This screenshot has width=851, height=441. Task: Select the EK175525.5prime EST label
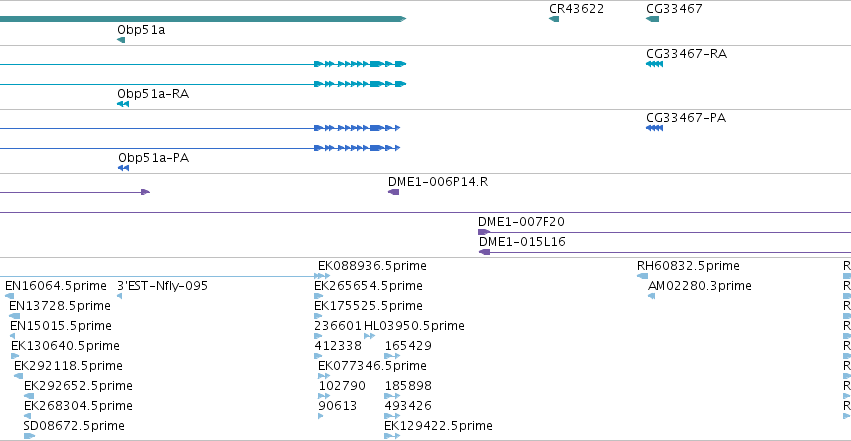tap(369, 306)
